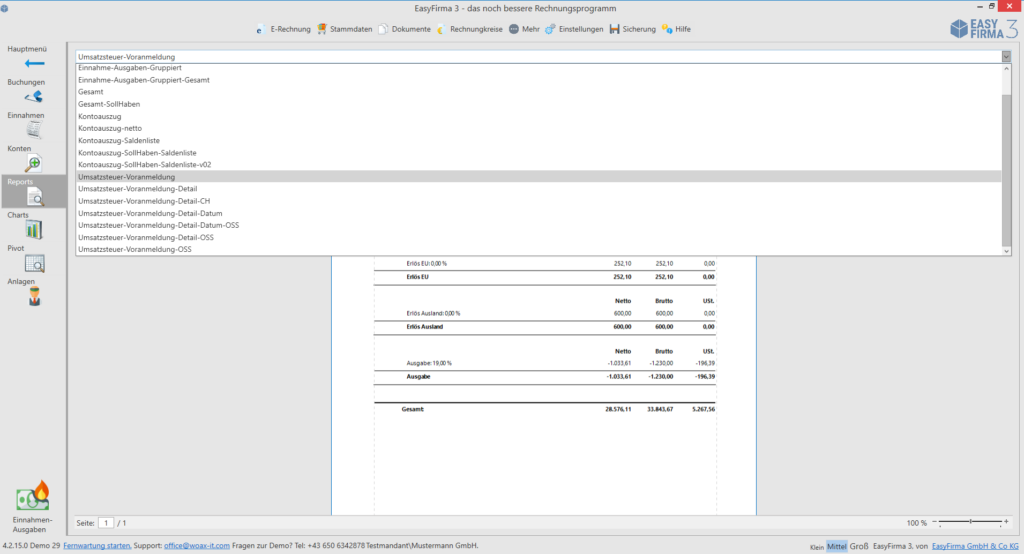The image size is (1024, 554).
Task: Click the report zoom slider handle
Action: pyautogui.click(x=971, y=521)
